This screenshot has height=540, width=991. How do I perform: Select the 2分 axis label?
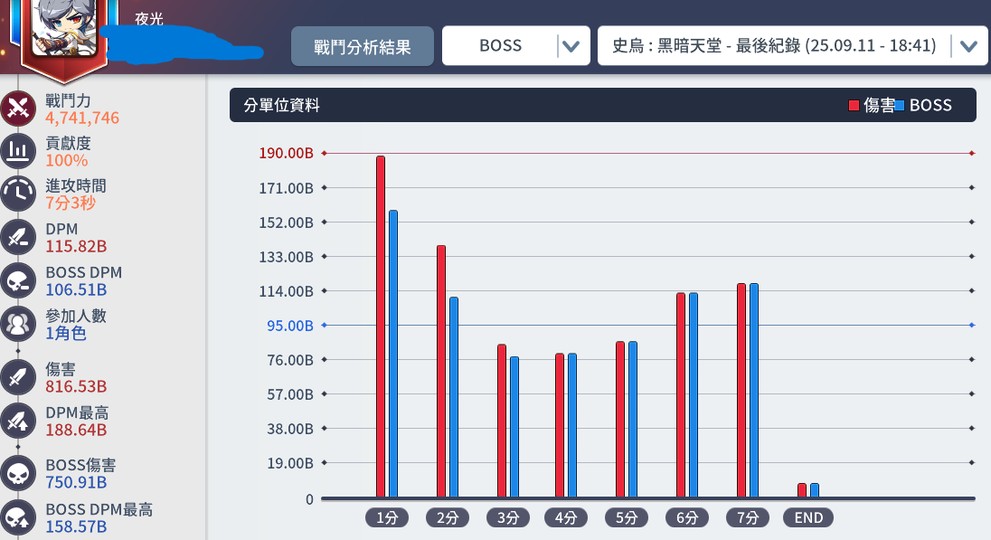pyautogui.click(x=447, y=518)
